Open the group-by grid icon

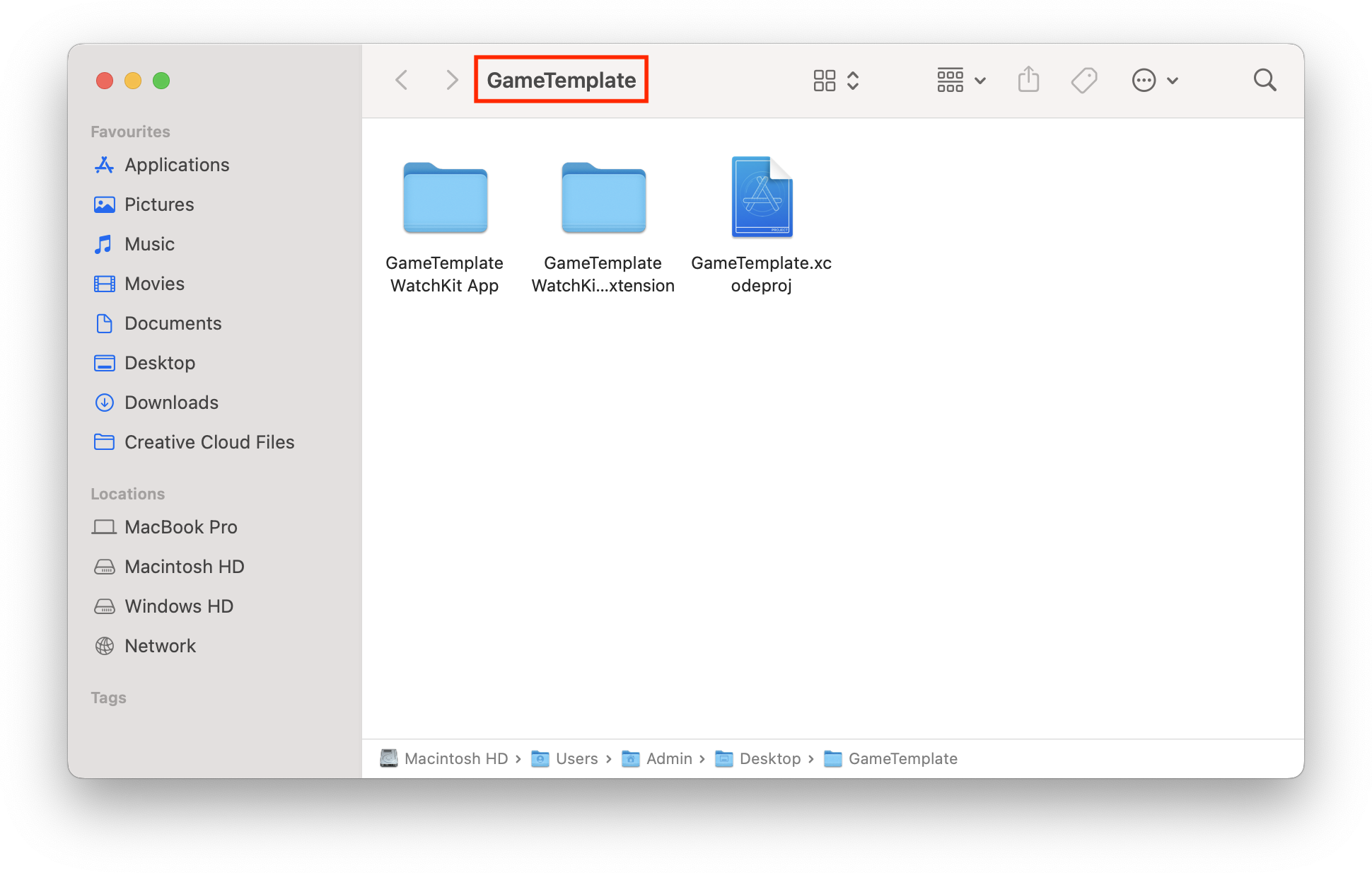click(x=950, y=81)
